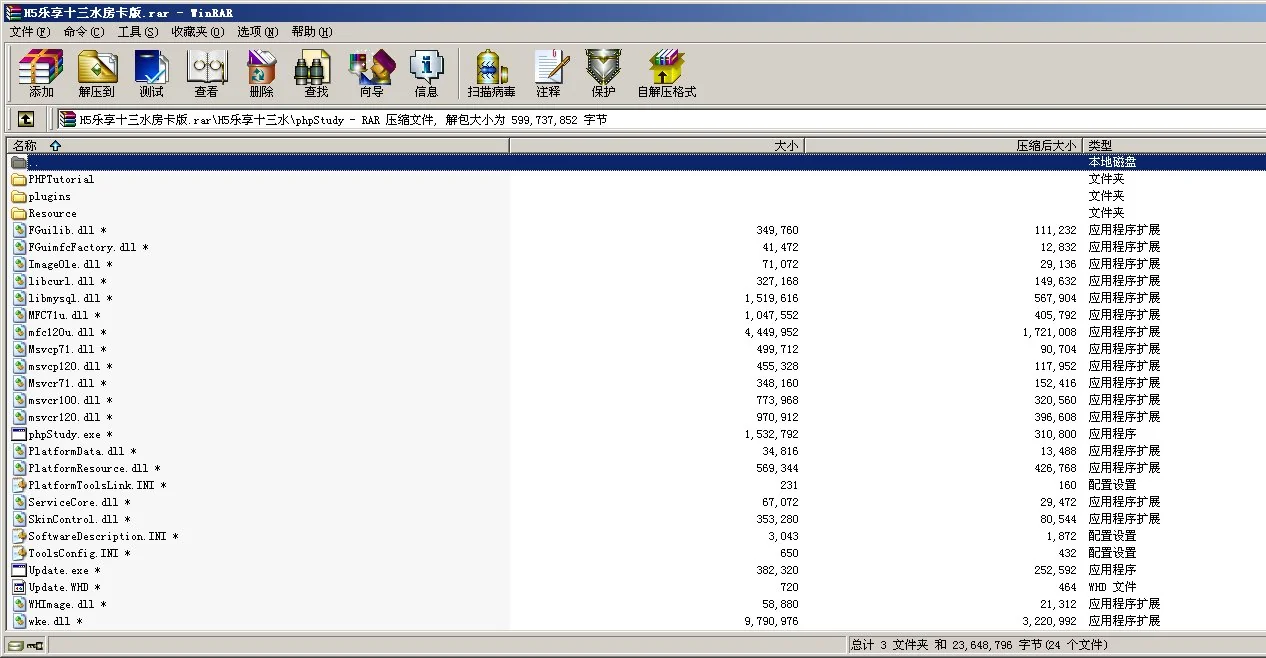Go up one folder level button

point(26,119)
